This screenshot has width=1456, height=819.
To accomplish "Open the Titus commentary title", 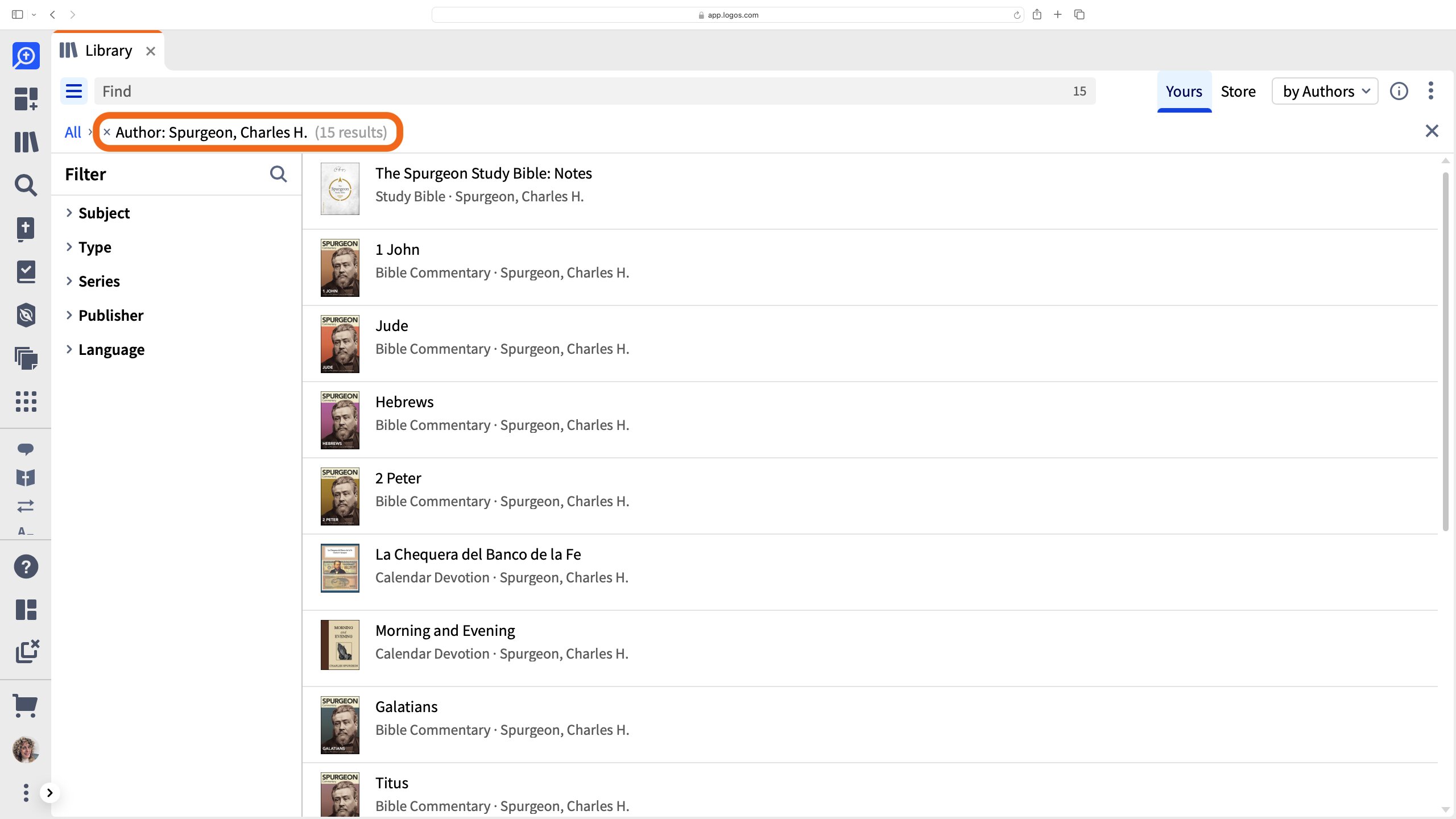I will coord(392,783).
